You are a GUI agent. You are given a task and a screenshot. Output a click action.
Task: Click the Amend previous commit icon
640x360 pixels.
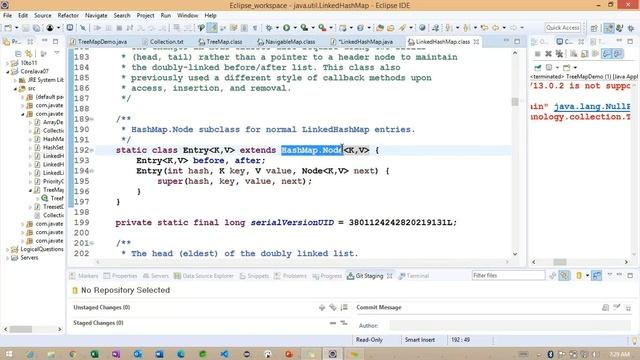click(x=606, y=307)
